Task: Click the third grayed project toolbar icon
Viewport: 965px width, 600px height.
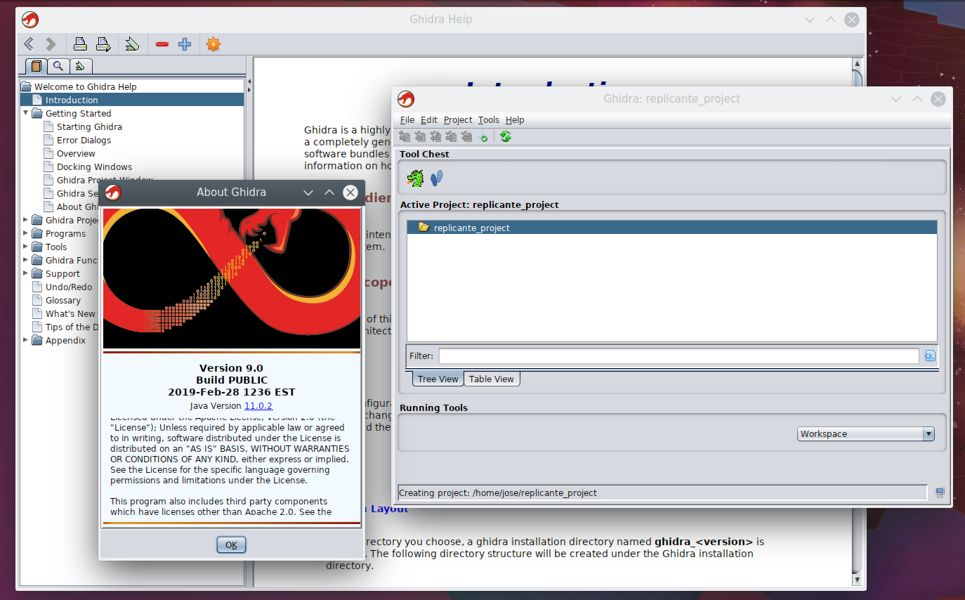Action: (x=435, y=137)
